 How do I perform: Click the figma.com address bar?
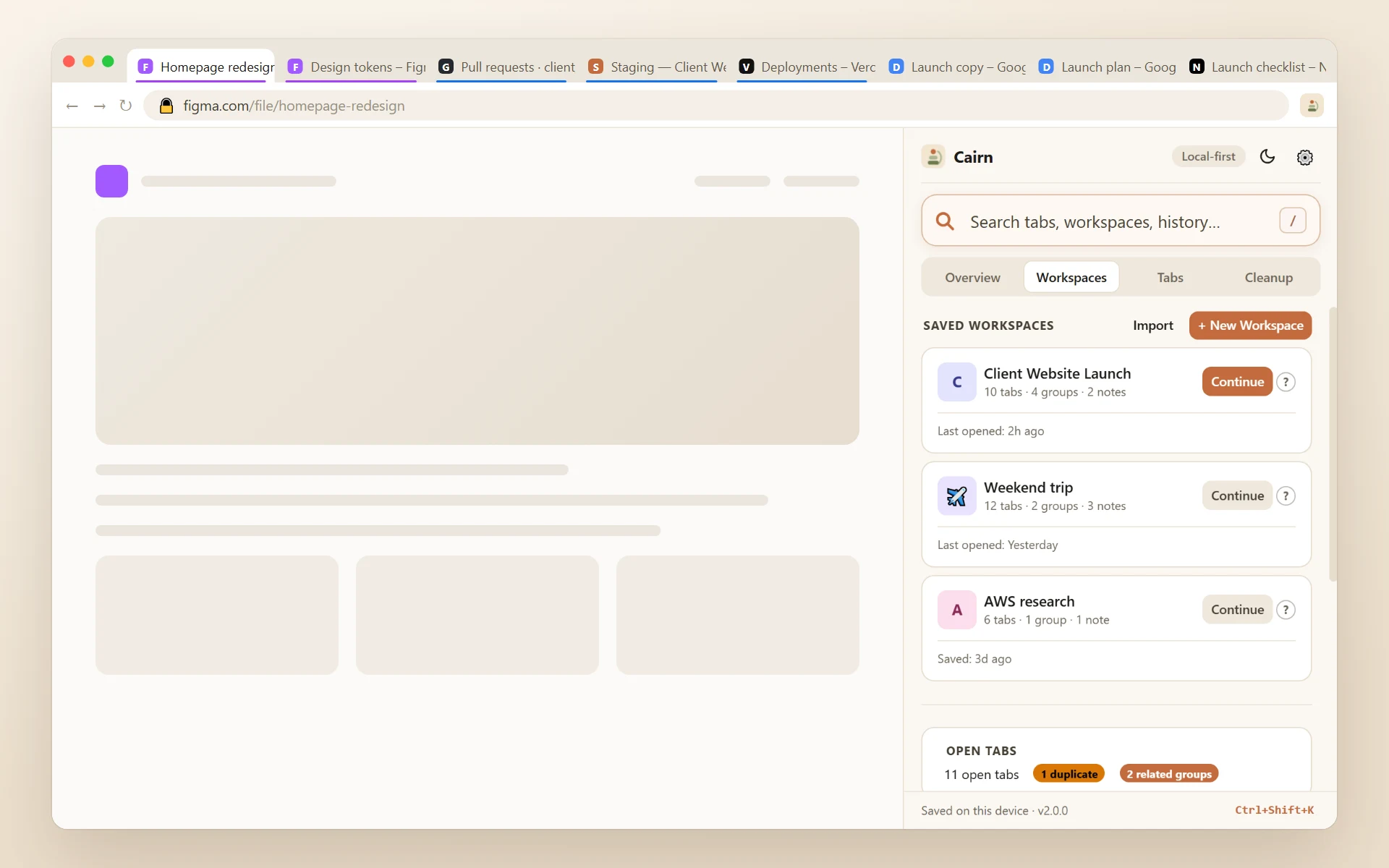716,106
